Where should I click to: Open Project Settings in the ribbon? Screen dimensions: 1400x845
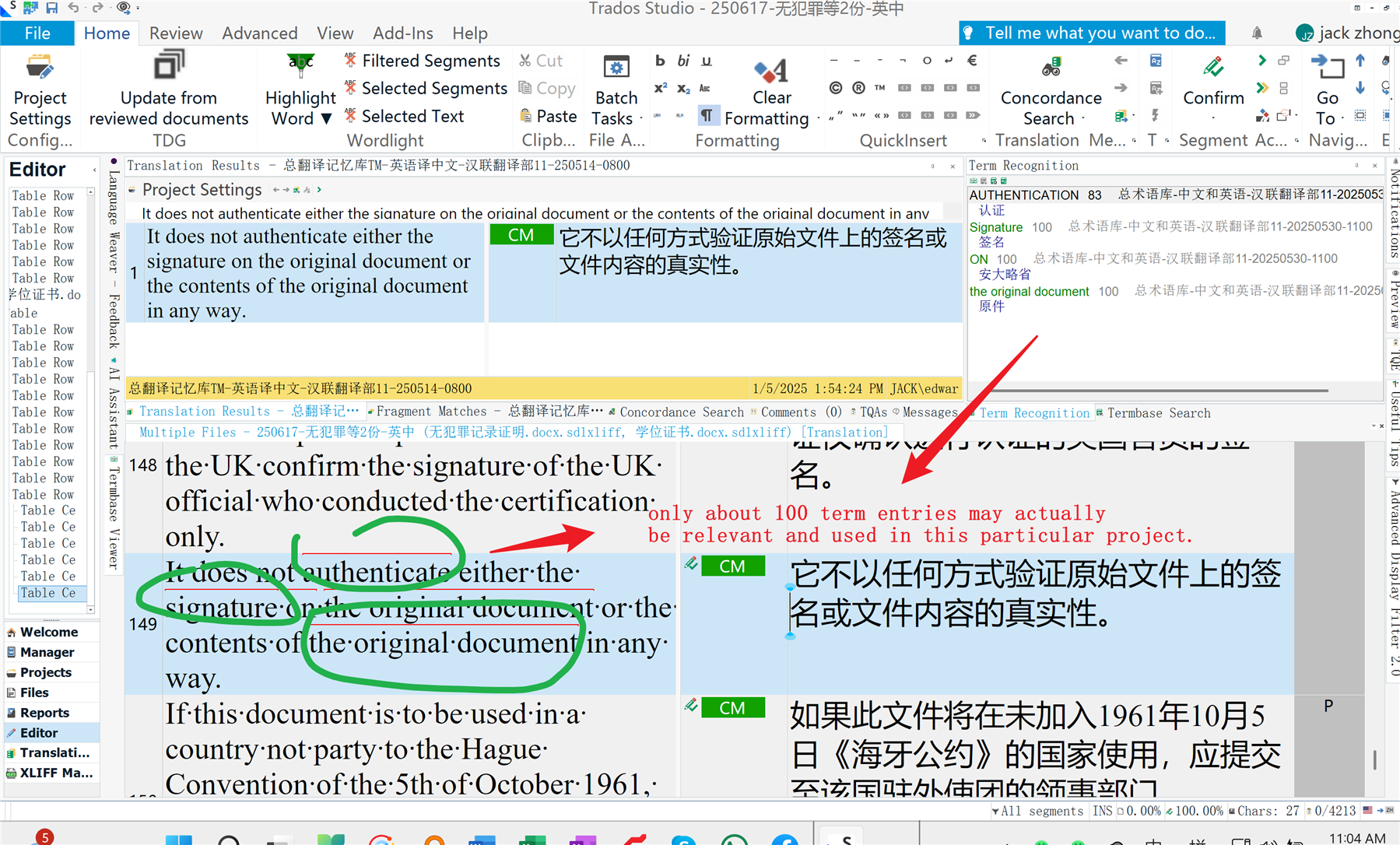(40, 92)
